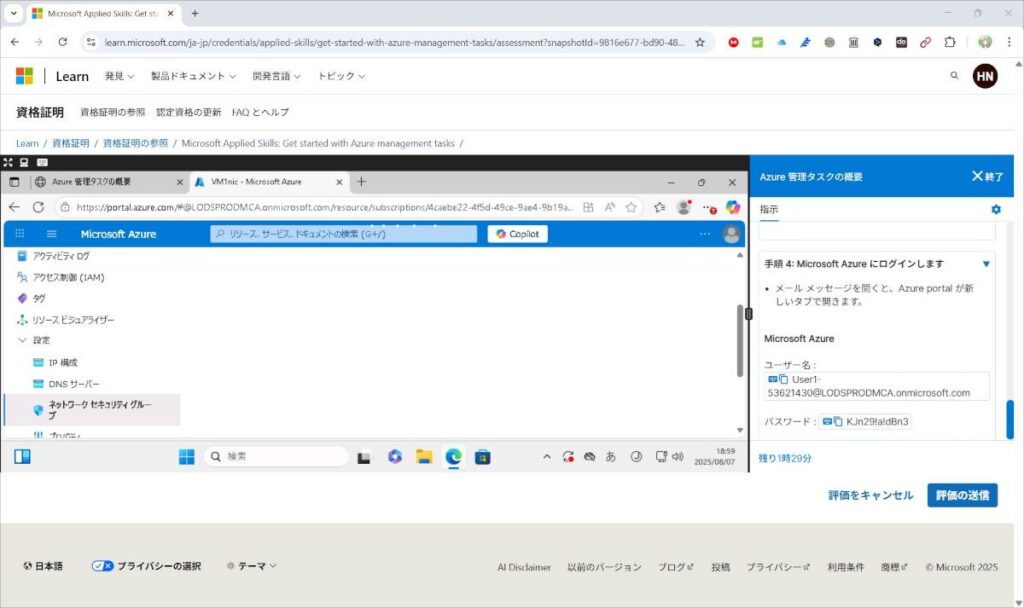1024x608 pixels.
Task: Click 終了 to exit the lab
Action: (987, 176)
